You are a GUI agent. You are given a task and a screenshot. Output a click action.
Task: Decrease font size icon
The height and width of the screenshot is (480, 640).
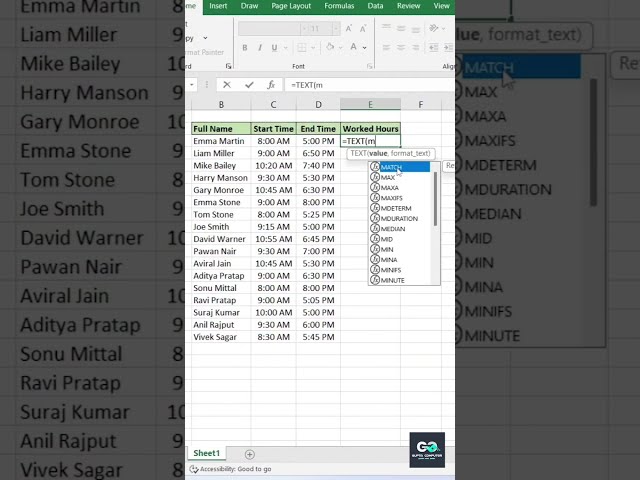click(362, 29)
